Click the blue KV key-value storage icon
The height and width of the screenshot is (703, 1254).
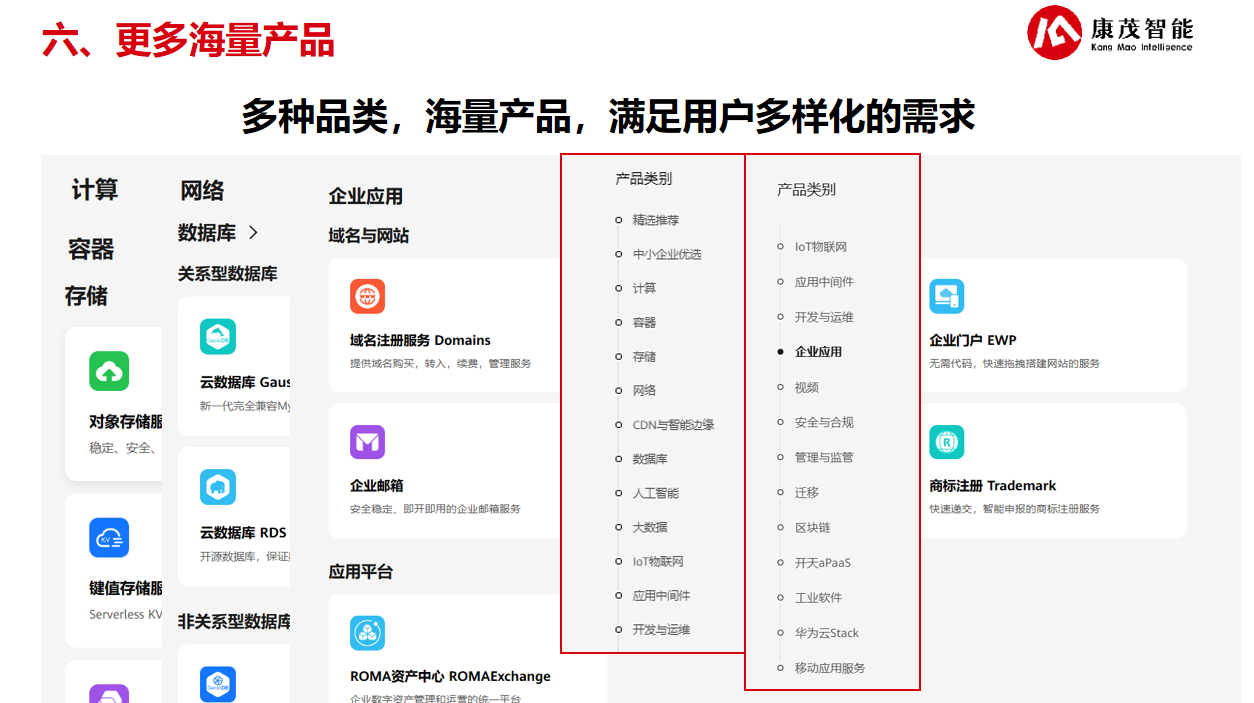(109, 538)
